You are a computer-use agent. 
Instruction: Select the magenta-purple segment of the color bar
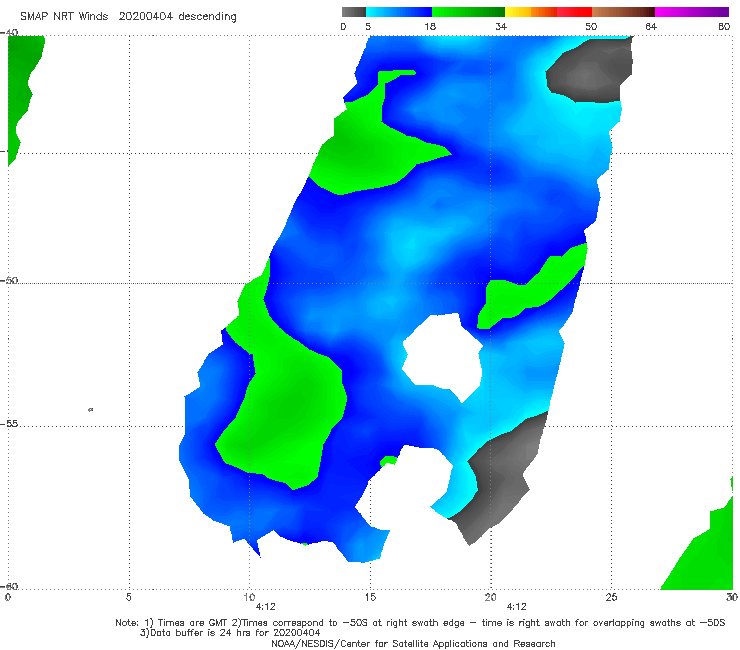click(692, 12)
